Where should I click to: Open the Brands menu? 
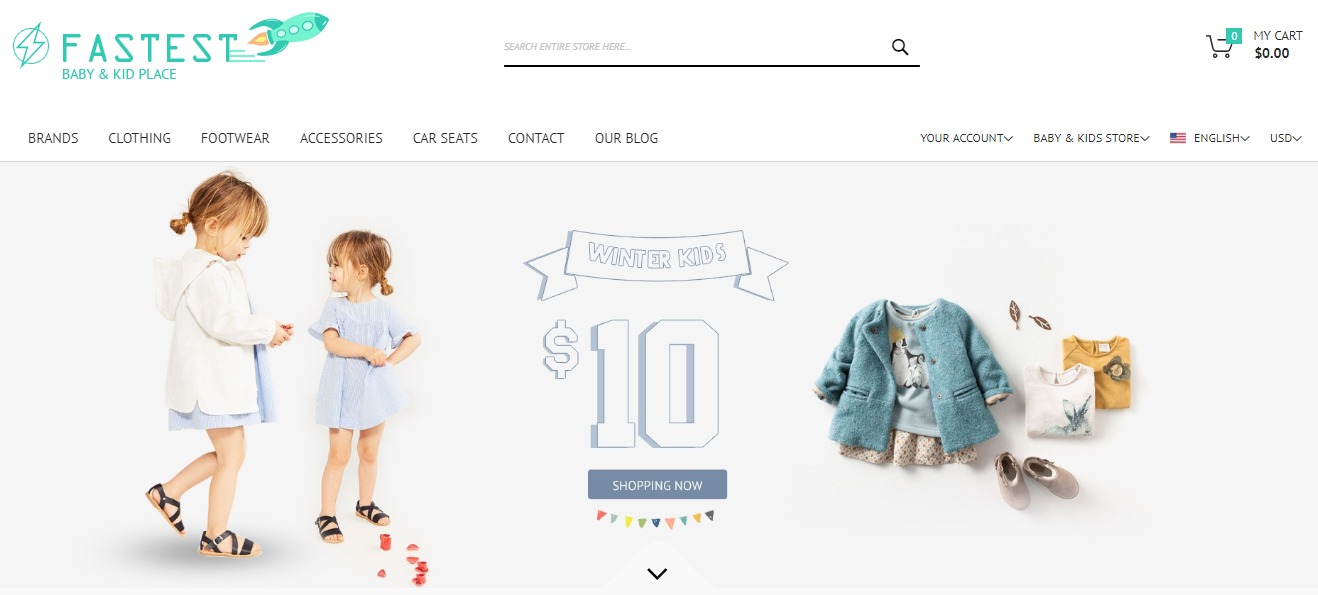click(x=53, y=138)
